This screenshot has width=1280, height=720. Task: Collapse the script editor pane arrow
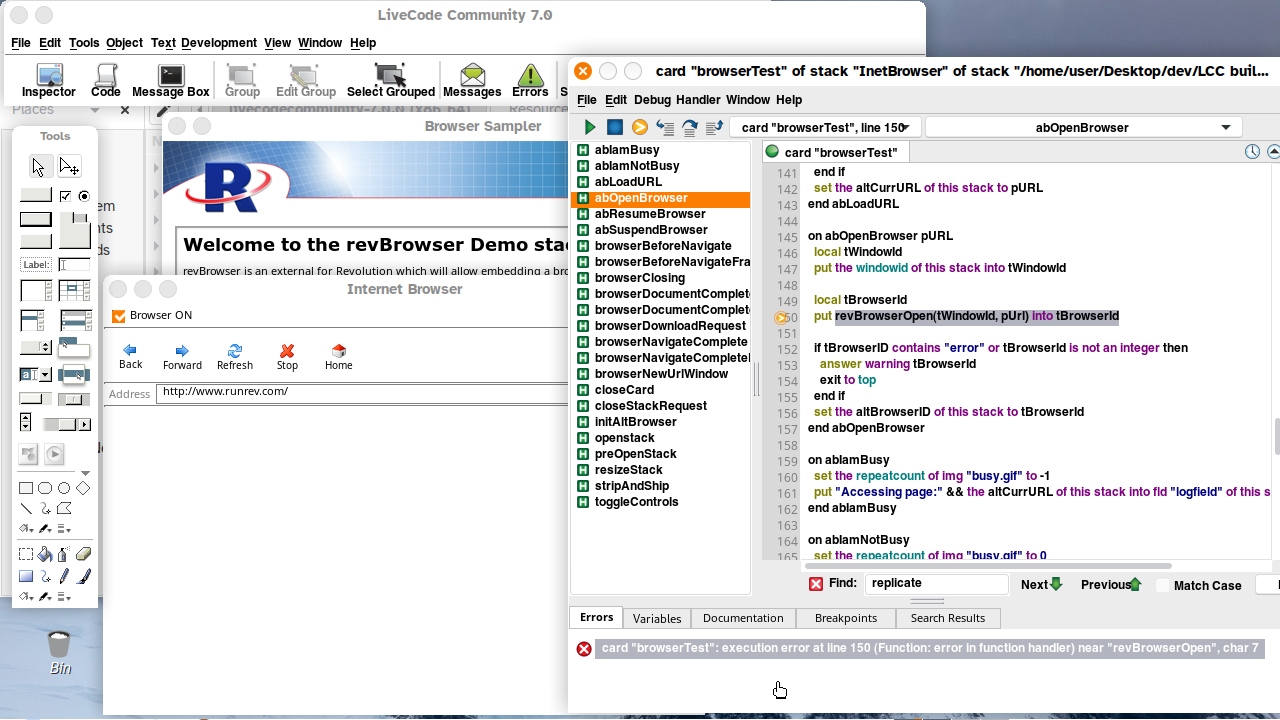(x=1273, y=152)
